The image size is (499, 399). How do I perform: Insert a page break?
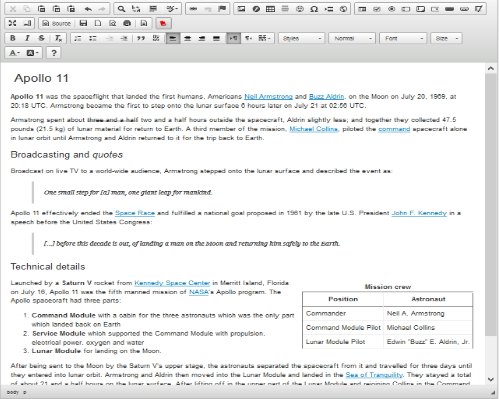point(329,9)
